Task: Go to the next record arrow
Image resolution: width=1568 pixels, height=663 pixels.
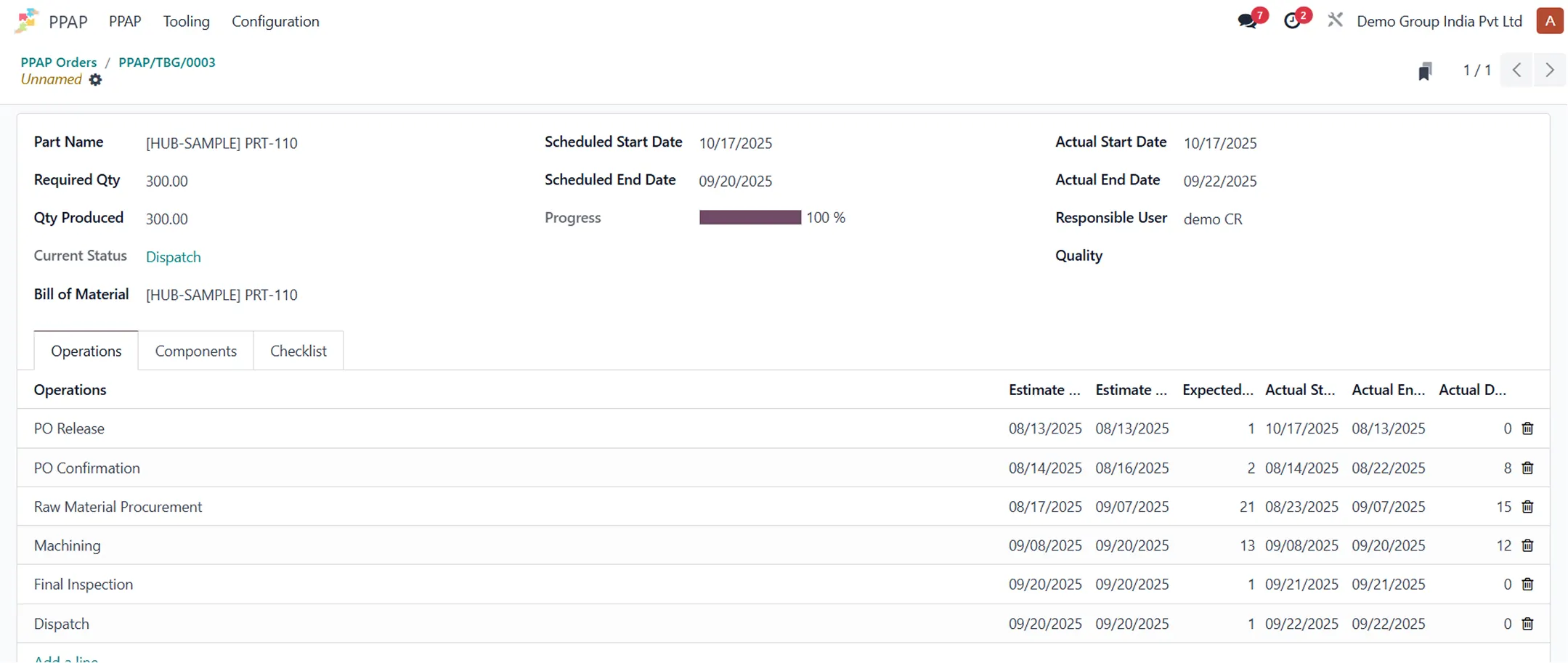Action: (x=1550, y=70)
